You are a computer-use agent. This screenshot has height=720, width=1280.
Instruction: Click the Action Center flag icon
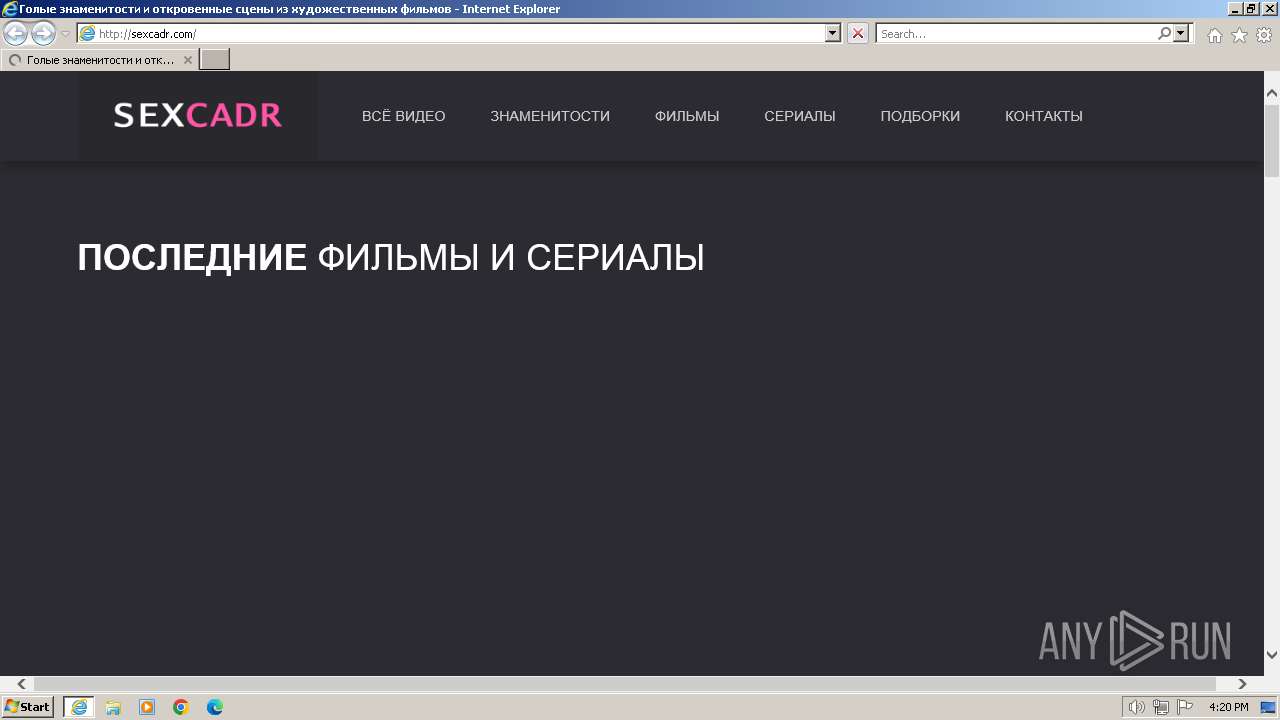tap(1185, 707)
